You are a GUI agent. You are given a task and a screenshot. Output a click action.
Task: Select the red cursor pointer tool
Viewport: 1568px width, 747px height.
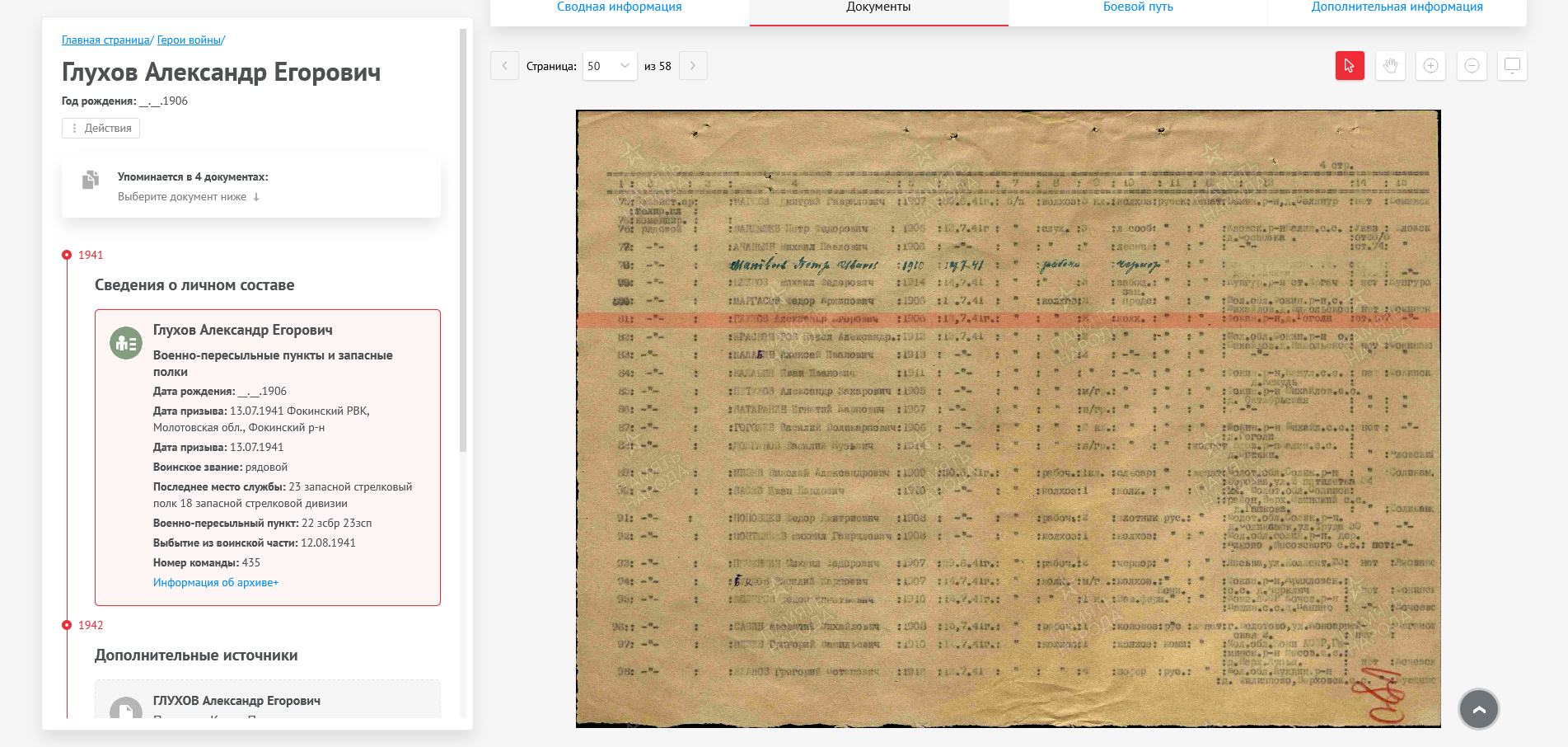click(x=1350, y=66)
